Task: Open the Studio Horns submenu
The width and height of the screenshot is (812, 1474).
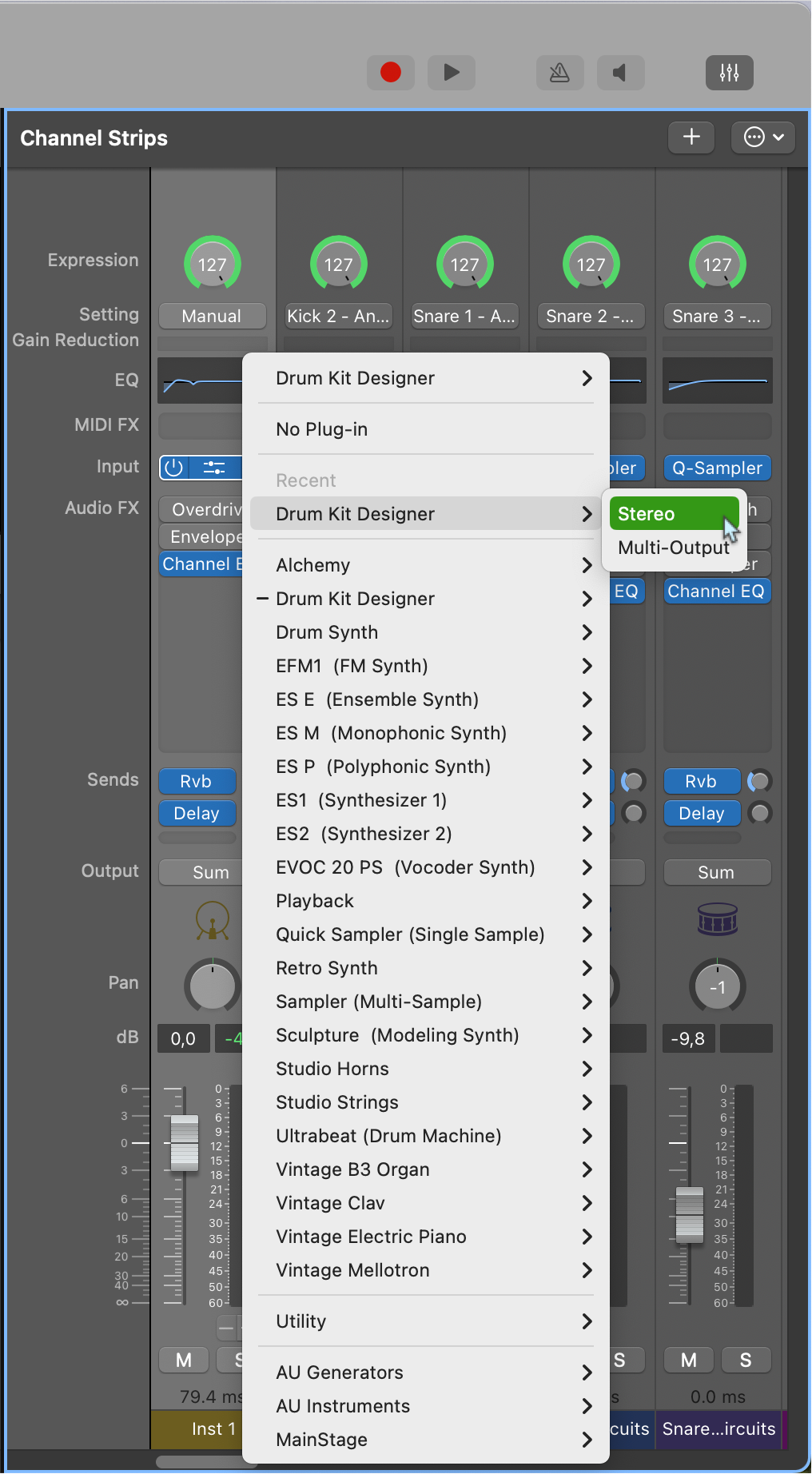Action: click(x=426, y=1069)
